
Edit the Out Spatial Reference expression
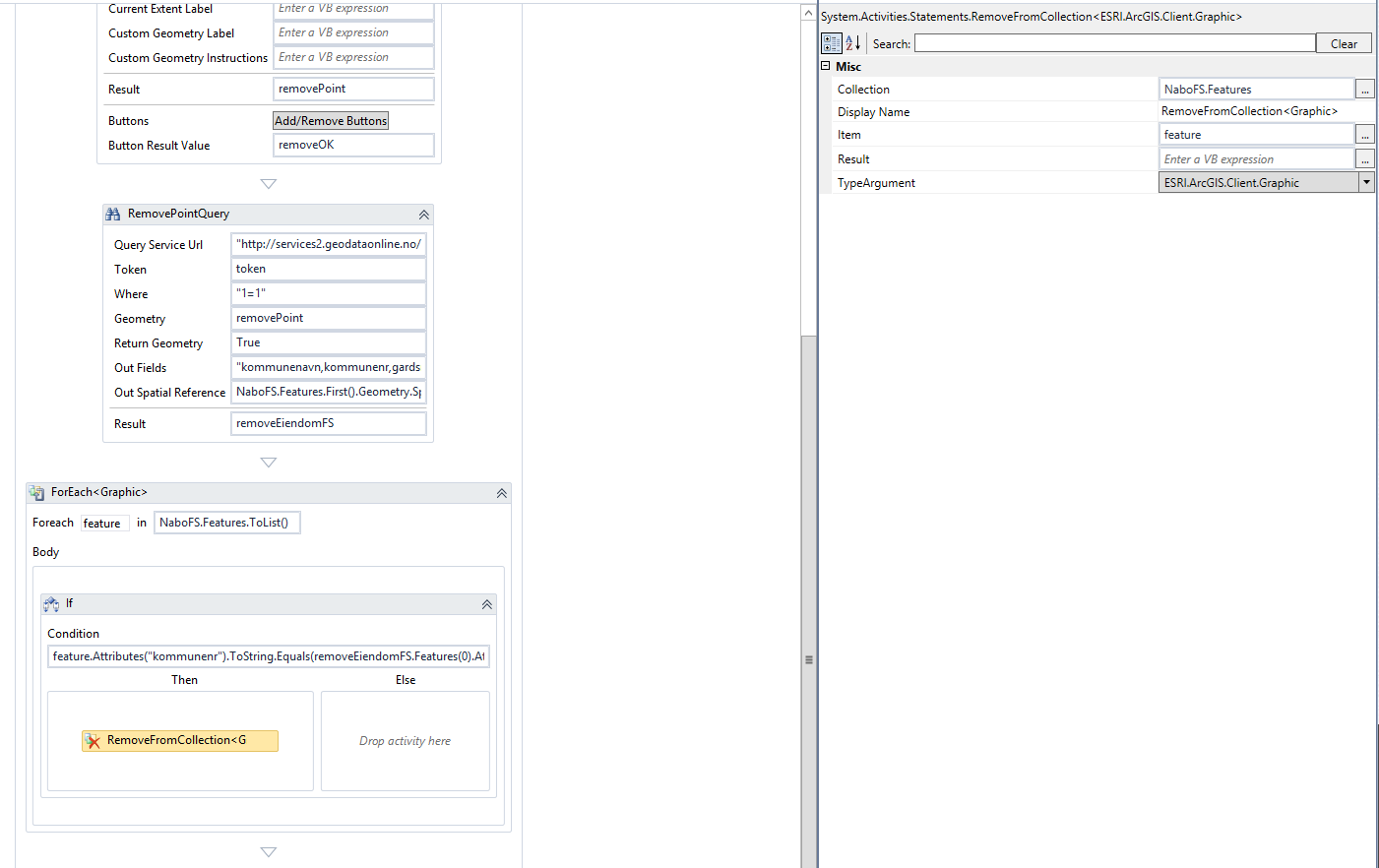coord(329,392)
